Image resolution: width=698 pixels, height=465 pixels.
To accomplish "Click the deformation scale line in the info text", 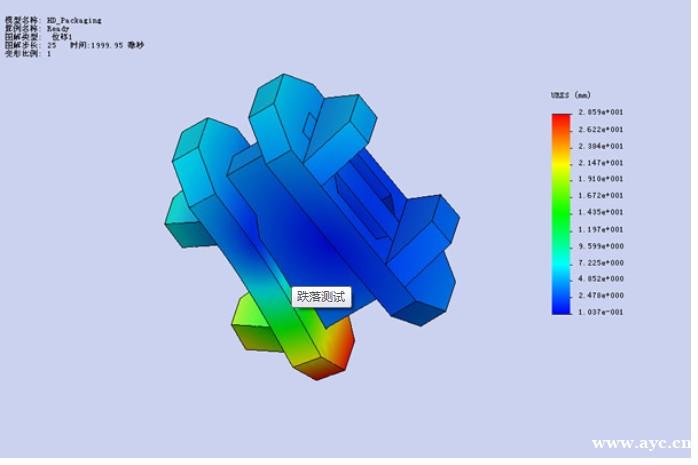I will (x=28, y=53).
